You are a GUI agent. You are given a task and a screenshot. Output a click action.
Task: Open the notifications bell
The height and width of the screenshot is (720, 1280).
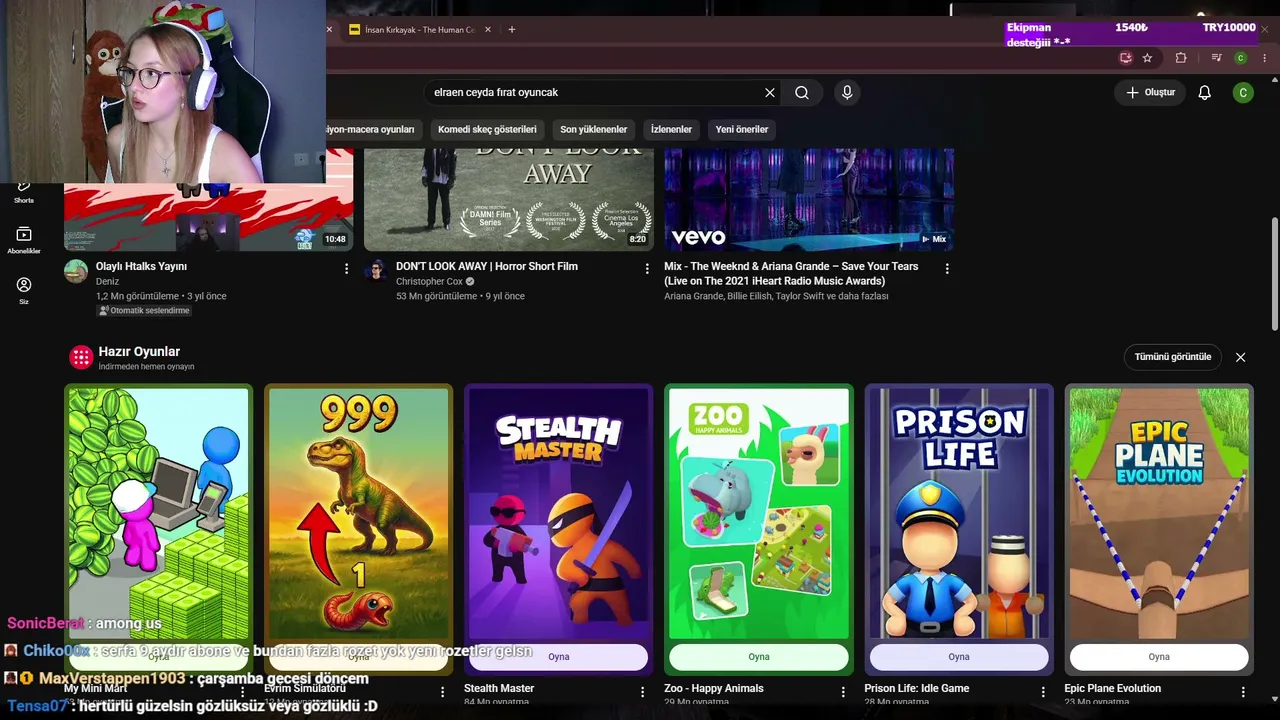(x=1204, y=92)
